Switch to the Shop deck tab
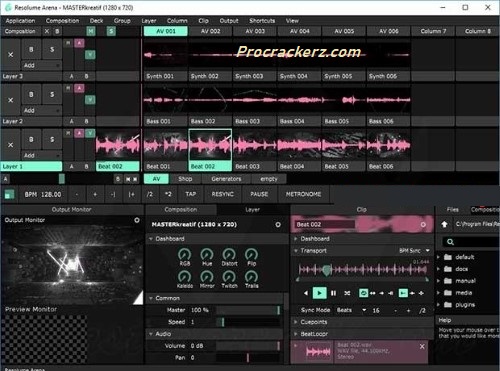 (185, 179)
